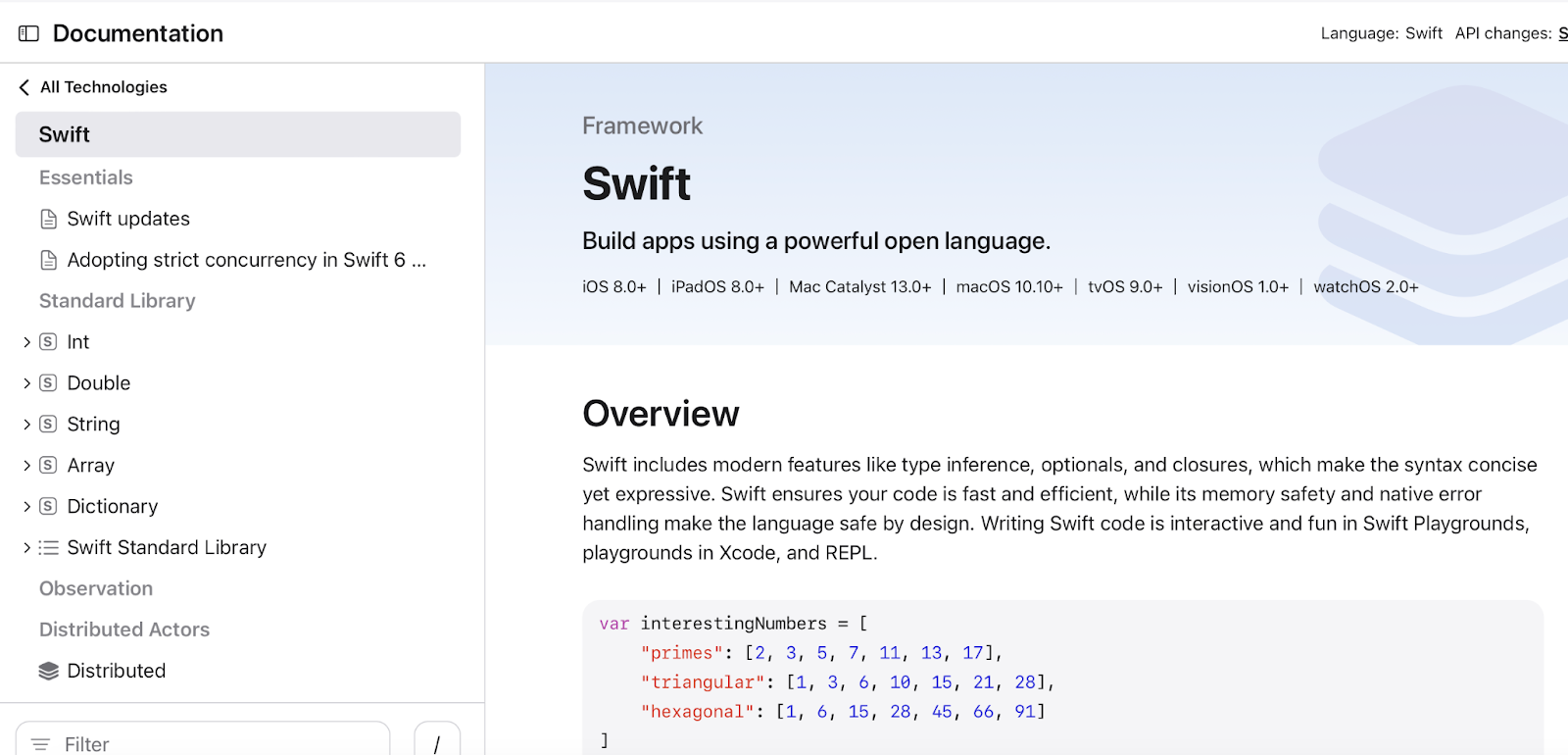The height and width of the screenshot is (755, 1568).
Task: Open the Int documentation page
Action: point(78,342)
